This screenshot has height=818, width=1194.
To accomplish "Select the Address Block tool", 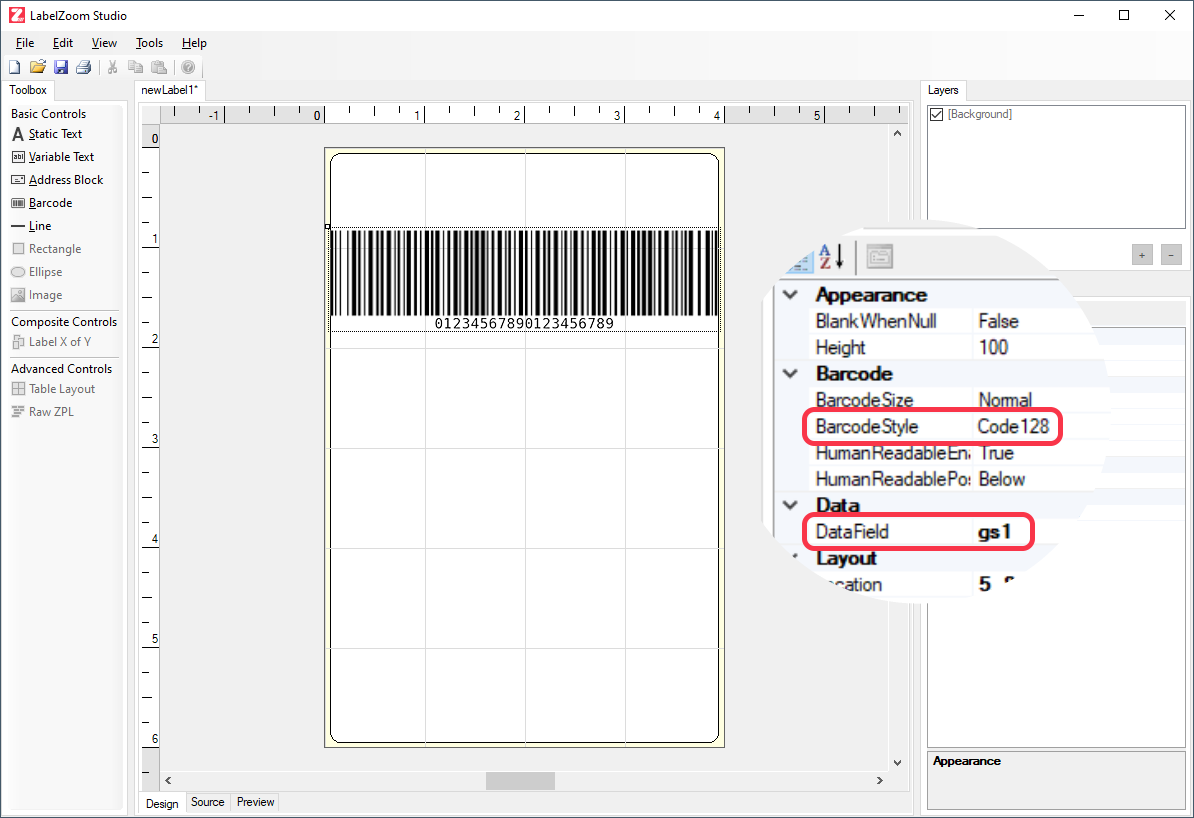I will [x=58, y=180].
